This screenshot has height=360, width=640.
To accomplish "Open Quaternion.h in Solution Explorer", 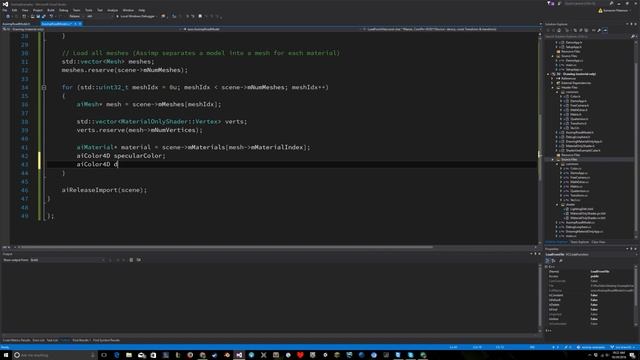I will click(579, 119).
